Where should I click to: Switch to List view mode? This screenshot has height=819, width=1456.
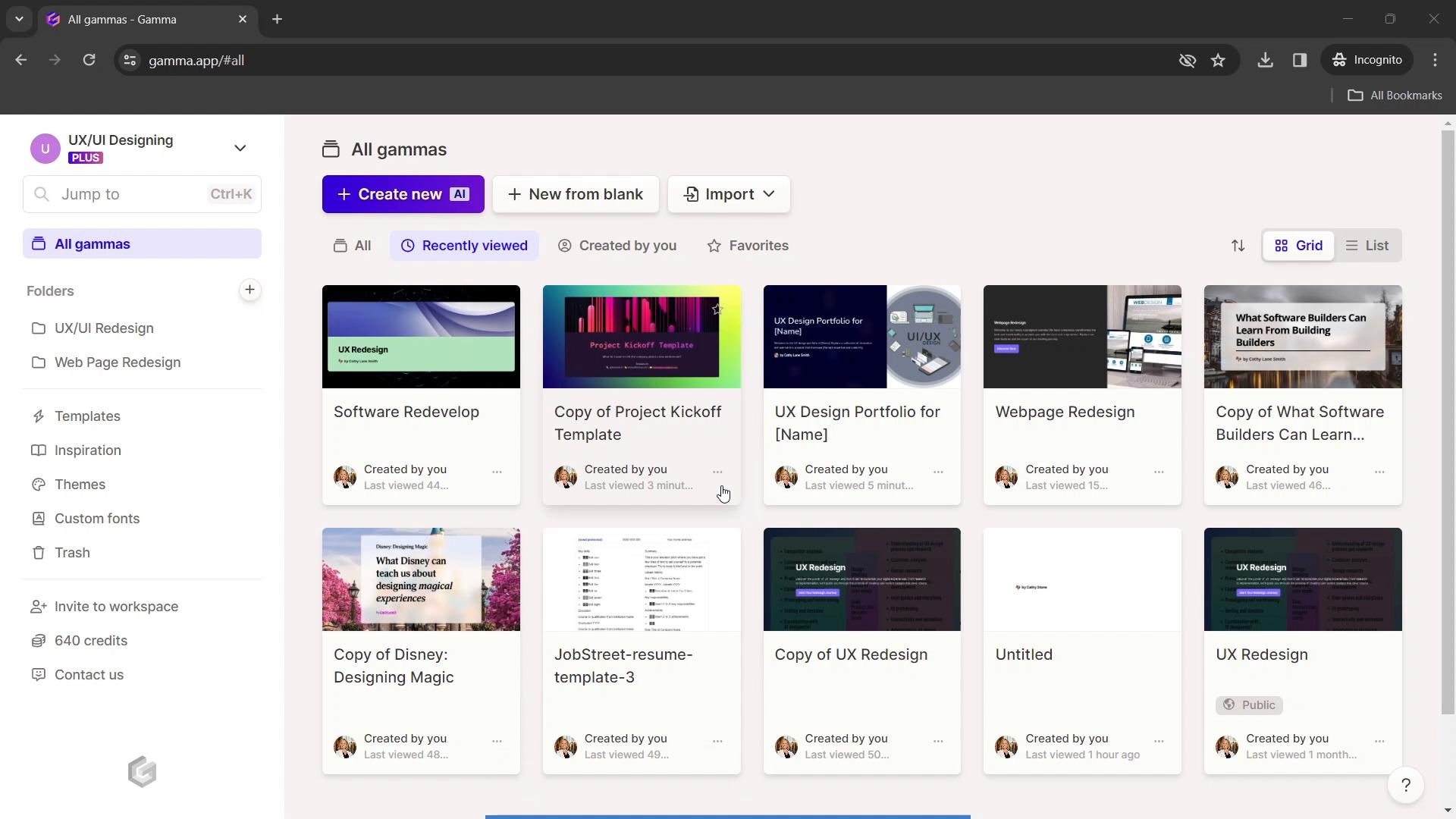coord(1377,245)
